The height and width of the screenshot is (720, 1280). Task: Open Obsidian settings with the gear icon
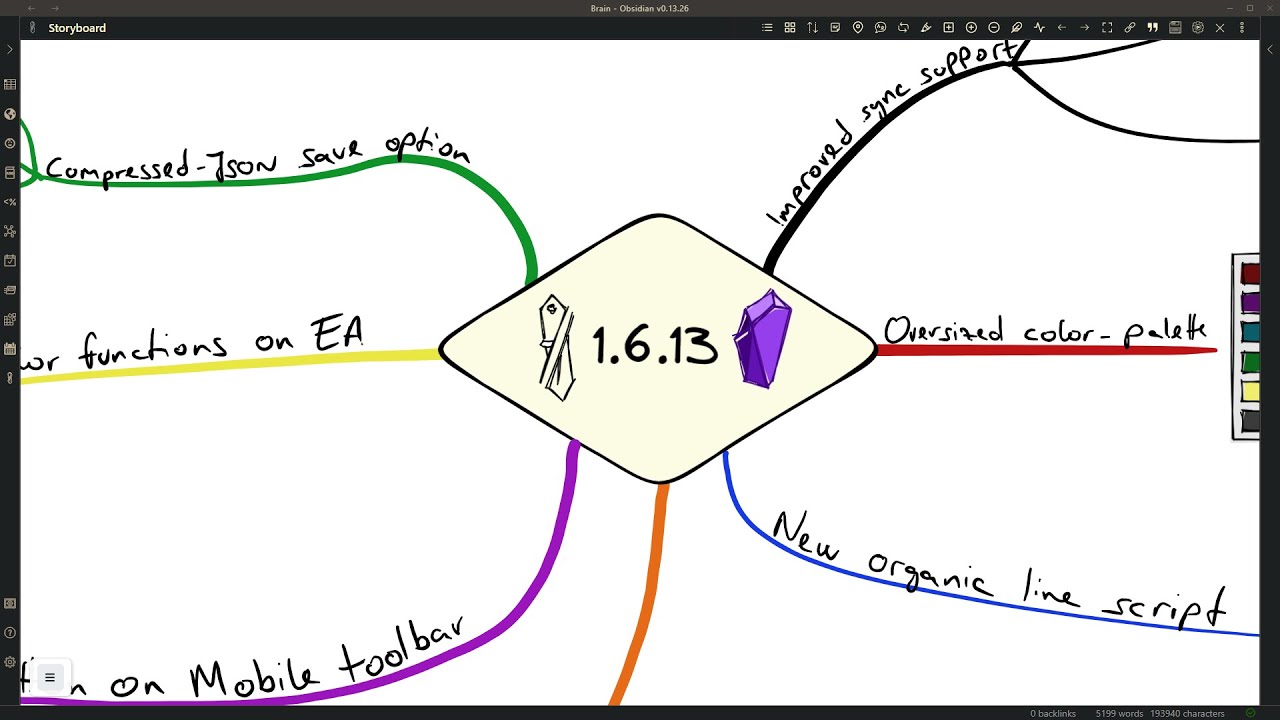(x=10, y=662)
